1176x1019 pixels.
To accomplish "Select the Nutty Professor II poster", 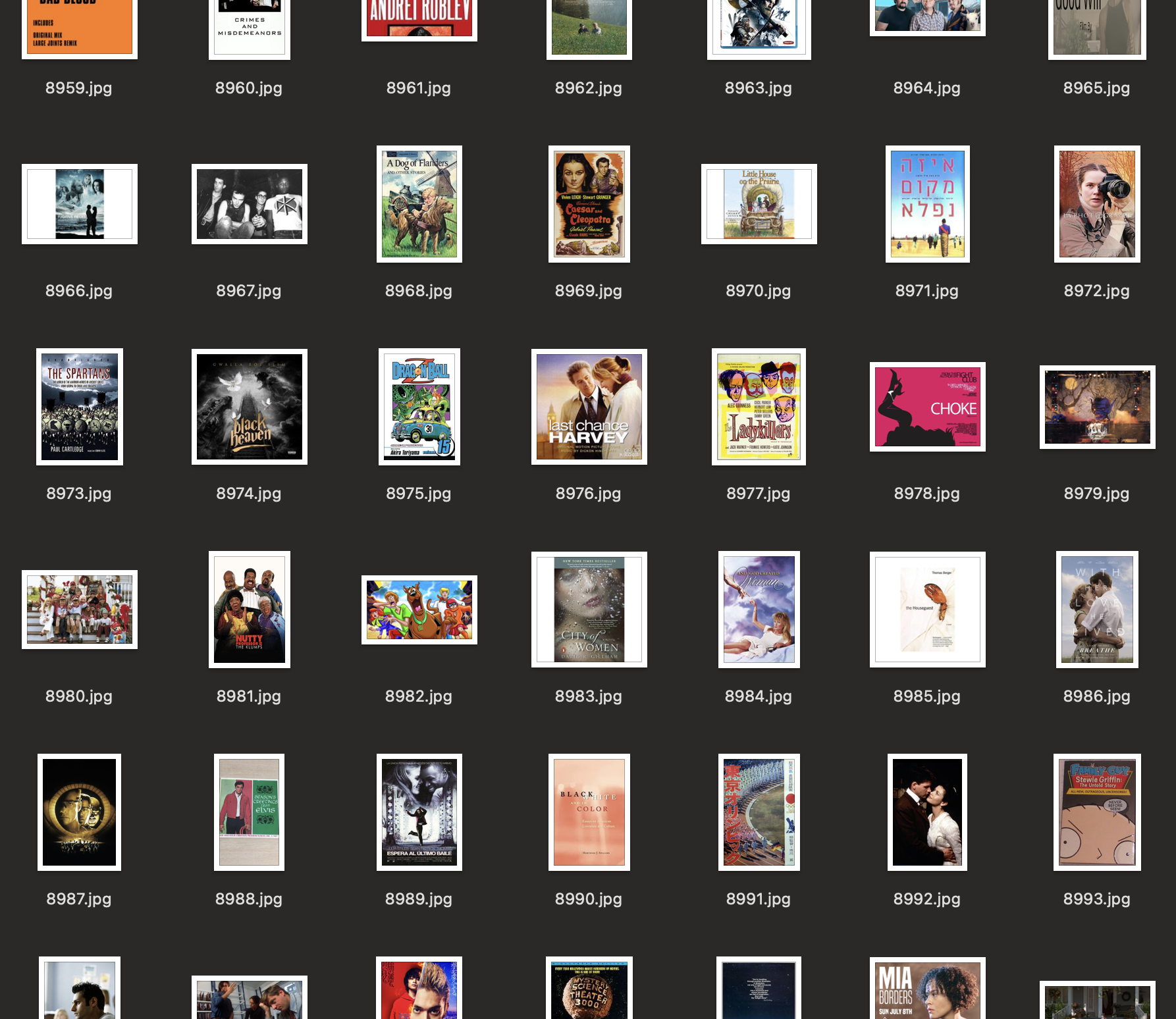I will pos(250,610).
